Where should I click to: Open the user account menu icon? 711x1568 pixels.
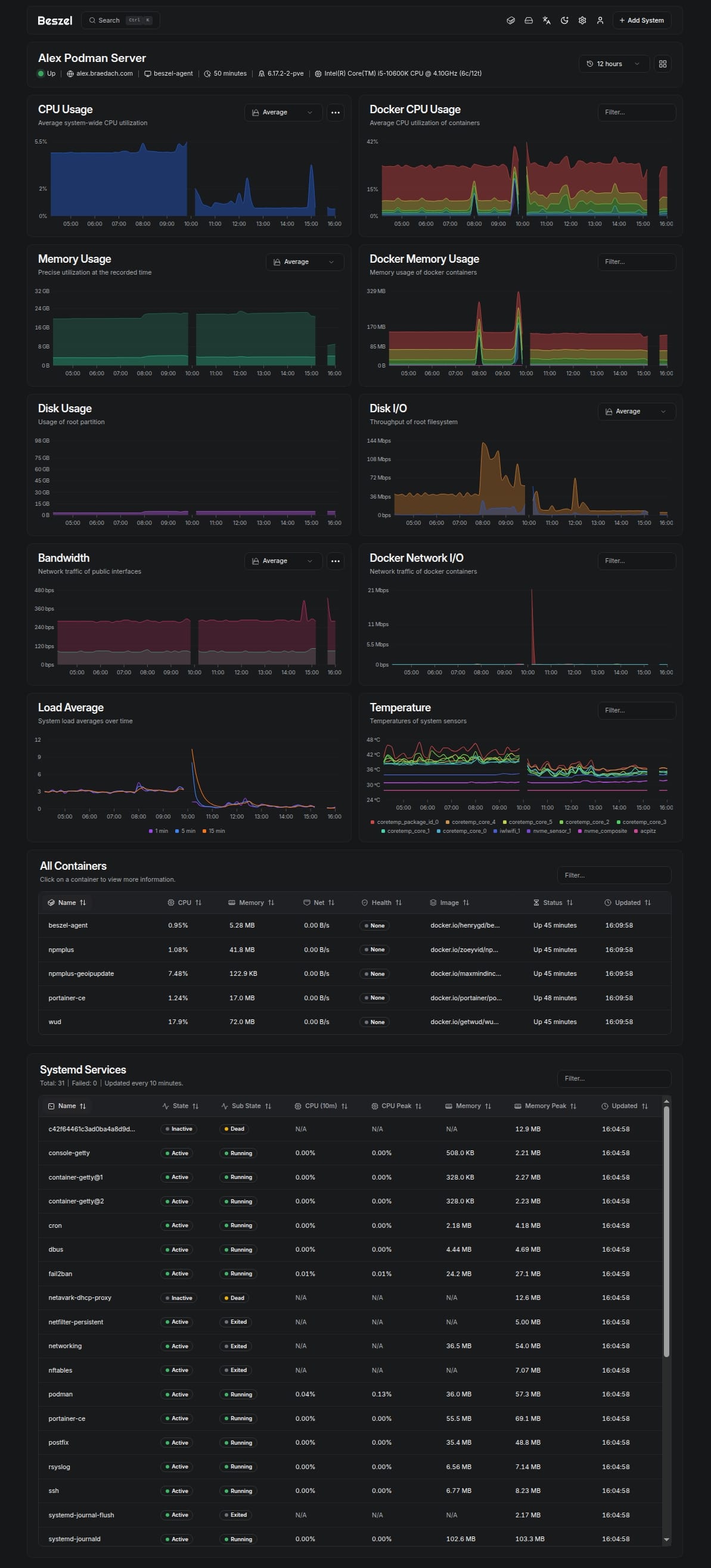600,21
